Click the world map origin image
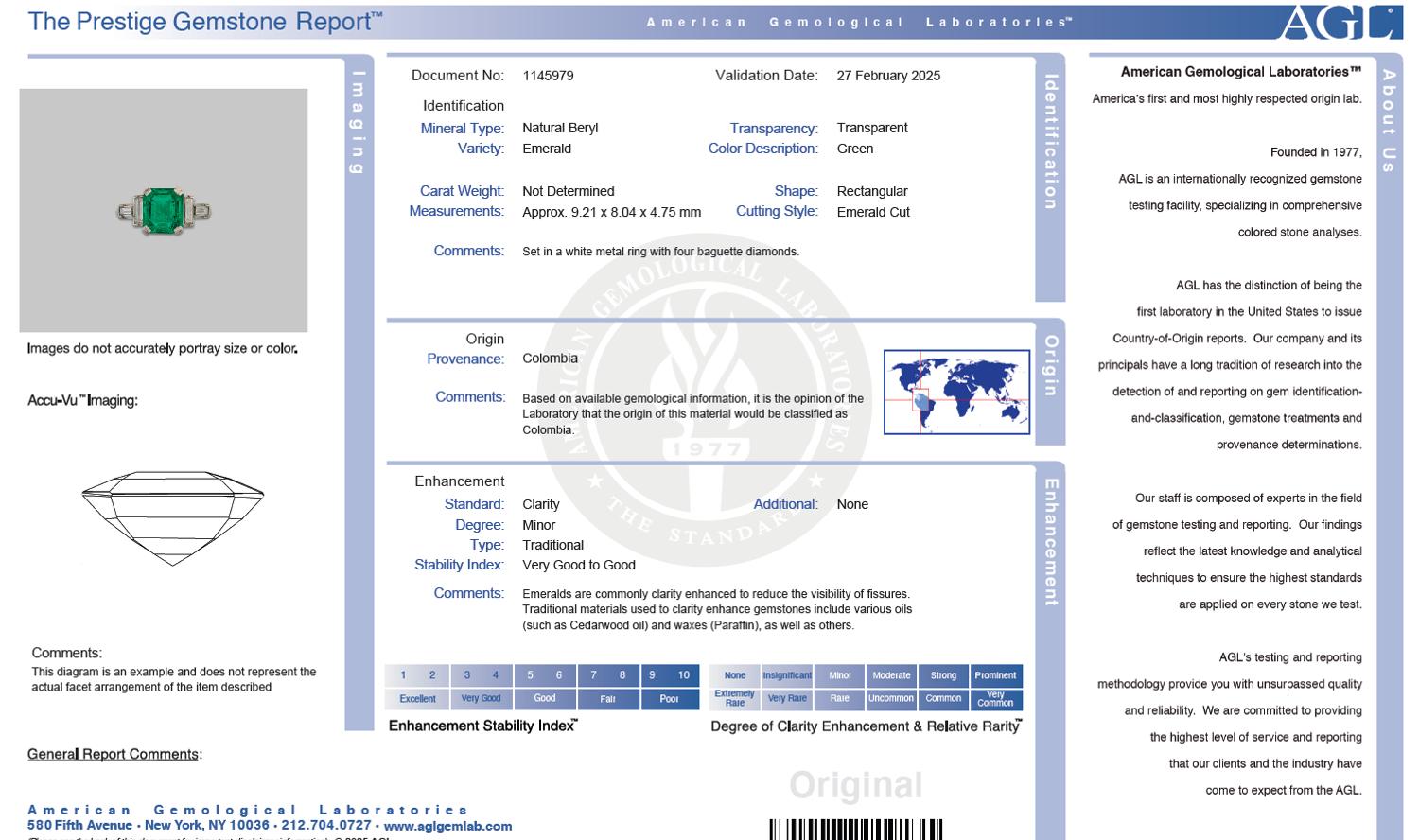 pyautogui.click(x=956, y=392)
